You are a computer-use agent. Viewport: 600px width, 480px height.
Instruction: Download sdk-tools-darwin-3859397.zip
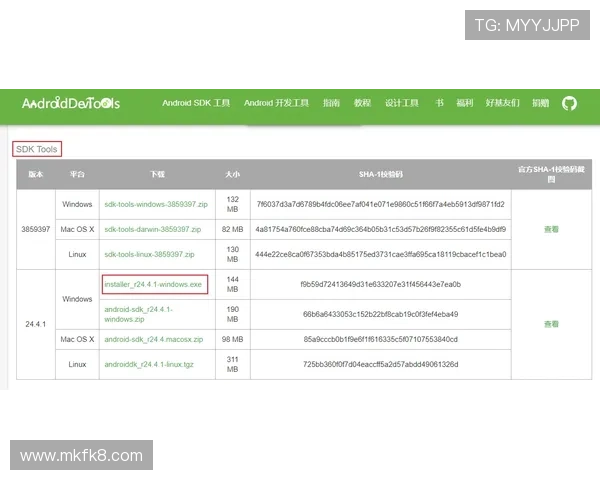pyautogui.click(x=153, y=229)
